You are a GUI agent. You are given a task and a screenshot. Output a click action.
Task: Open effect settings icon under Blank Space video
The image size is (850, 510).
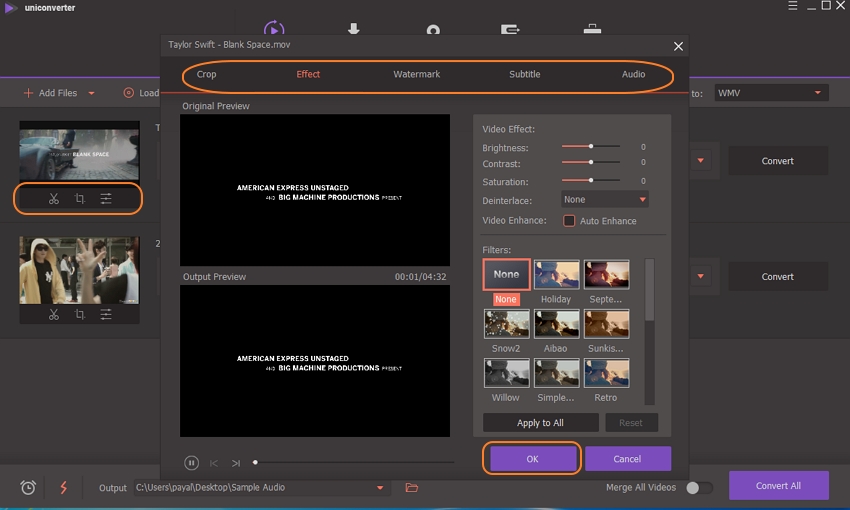[106, 199]
